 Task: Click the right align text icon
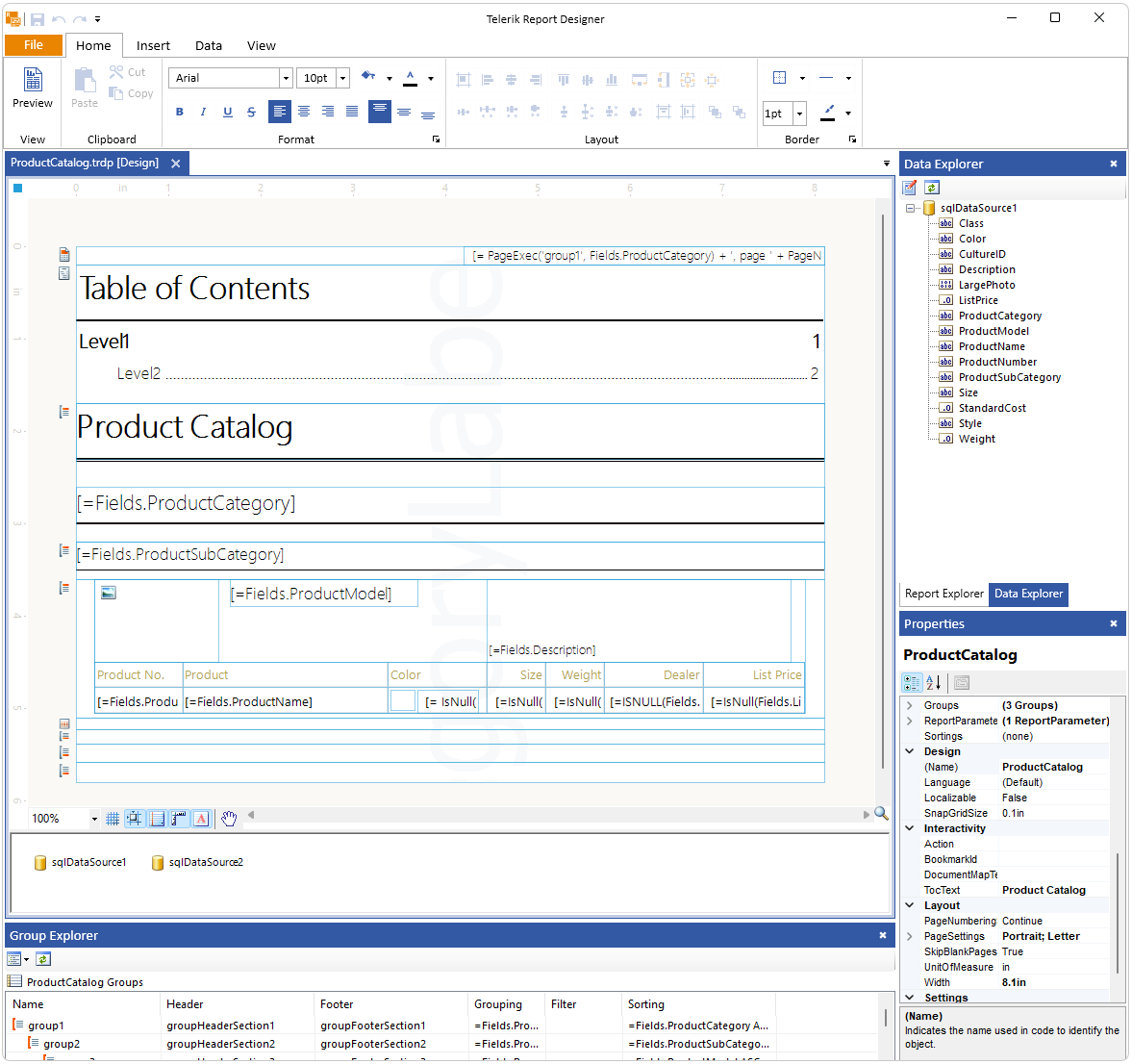pyautogui.click(x=328, y=112)
